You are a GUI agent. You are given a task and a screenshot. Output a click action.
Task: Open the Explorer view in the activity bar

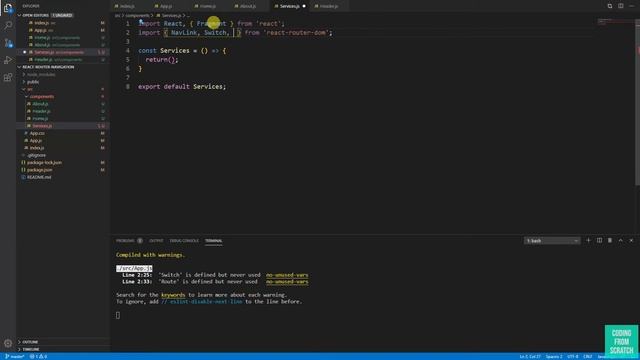[8, 8]
